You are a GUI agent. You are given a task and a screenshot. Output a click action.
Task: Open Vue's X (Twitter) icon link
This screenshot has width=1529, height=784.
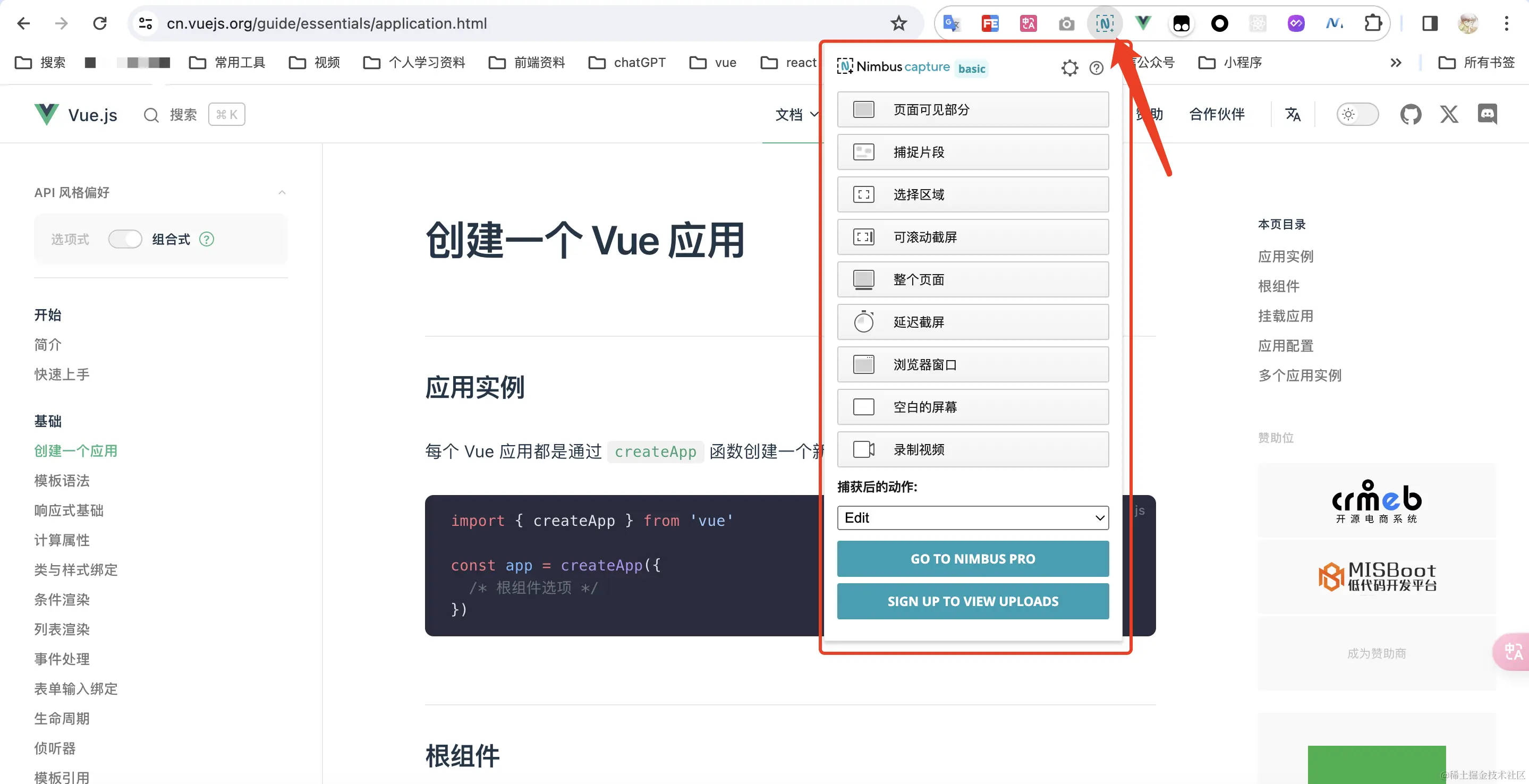[x=1449, y=114]
